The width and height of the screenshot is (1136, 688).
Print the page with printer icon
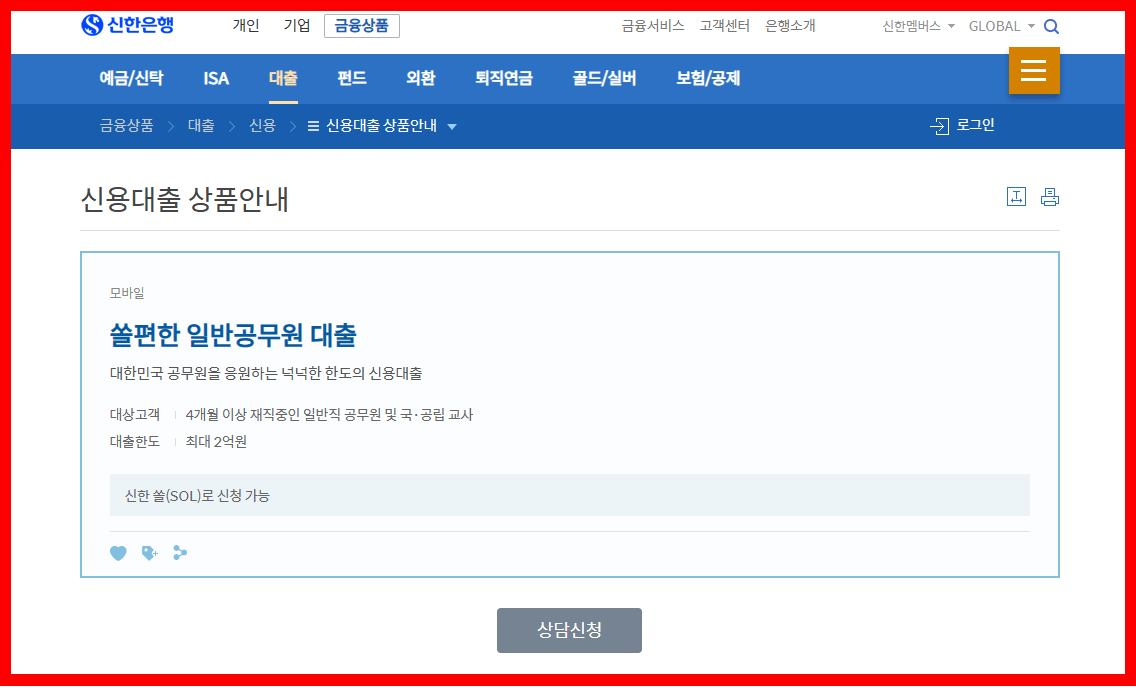(x=1050, y=196)
